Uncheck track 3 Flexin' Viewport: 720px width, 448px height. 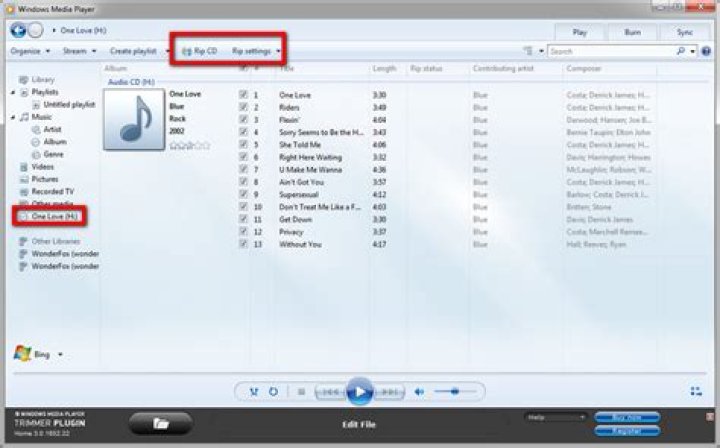[243, 119]
